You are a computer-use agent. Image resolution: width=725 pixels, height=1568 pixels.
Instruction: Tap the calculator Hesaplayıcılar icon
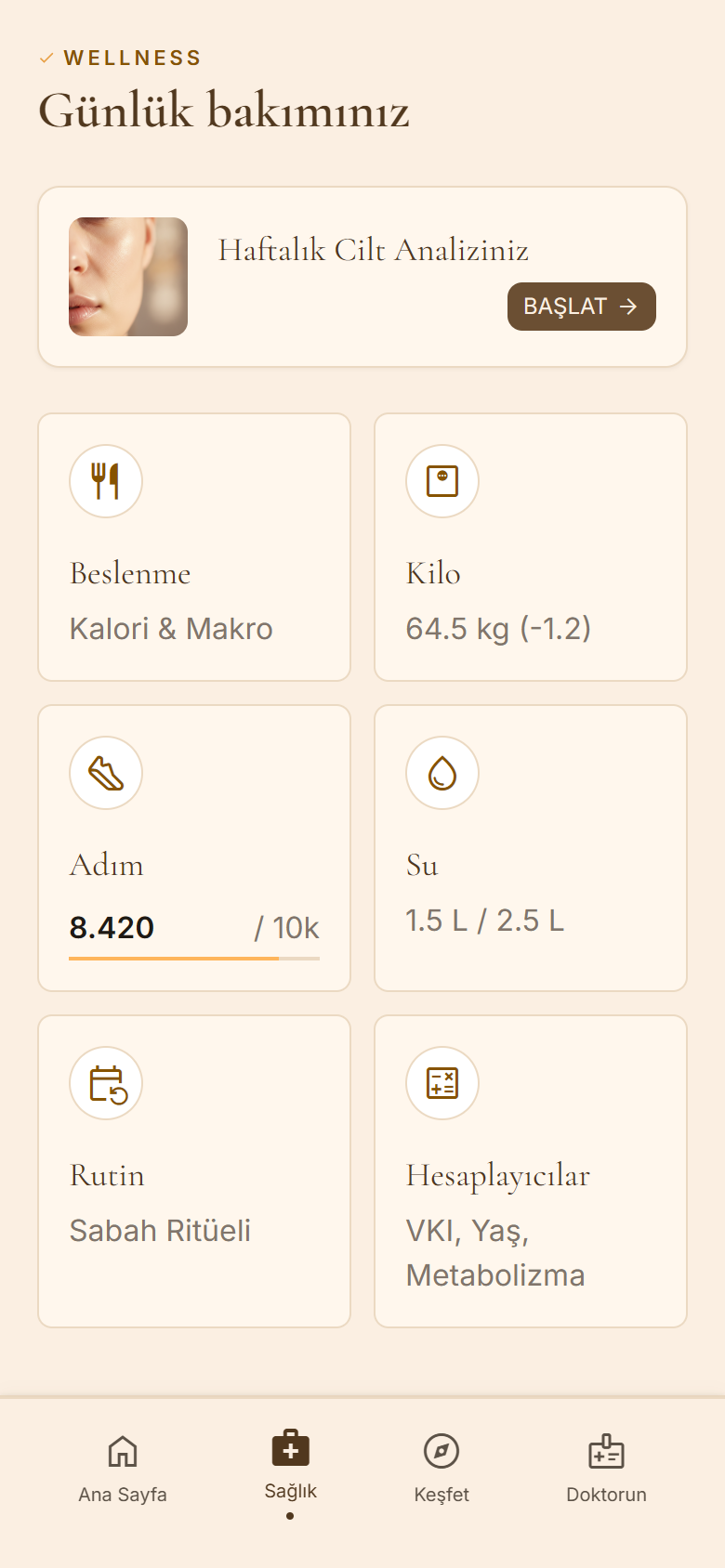tap(442, 1083)
